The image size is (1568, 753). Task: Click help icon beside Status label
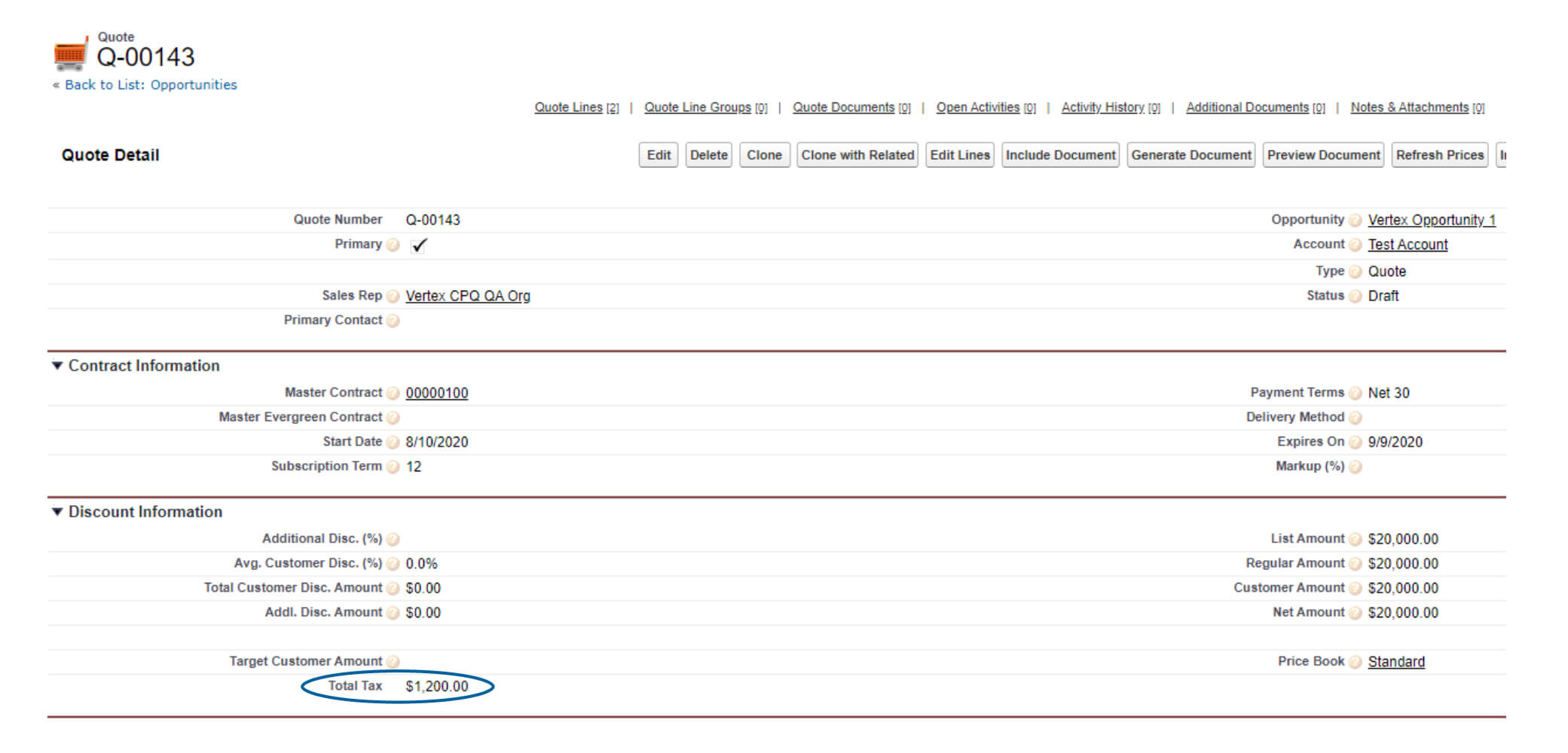(x=1355, y=296)
